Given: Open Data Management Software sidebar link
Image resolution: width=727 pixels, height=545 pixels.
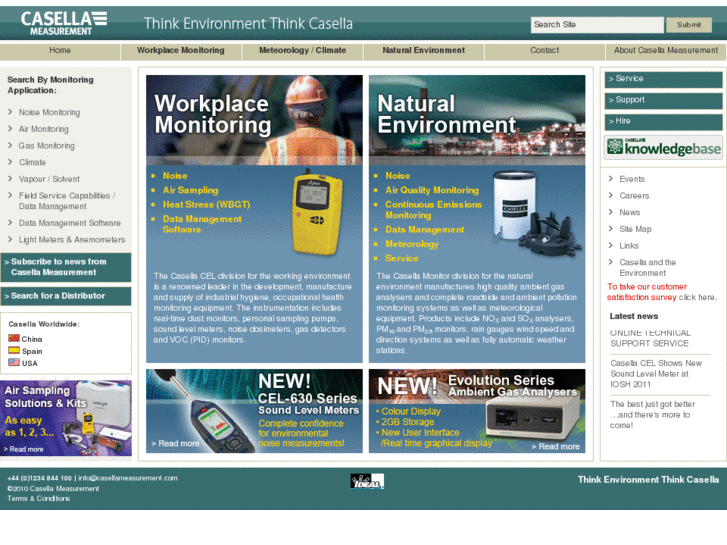Looking at the screenshot, I should click(70, 223).
